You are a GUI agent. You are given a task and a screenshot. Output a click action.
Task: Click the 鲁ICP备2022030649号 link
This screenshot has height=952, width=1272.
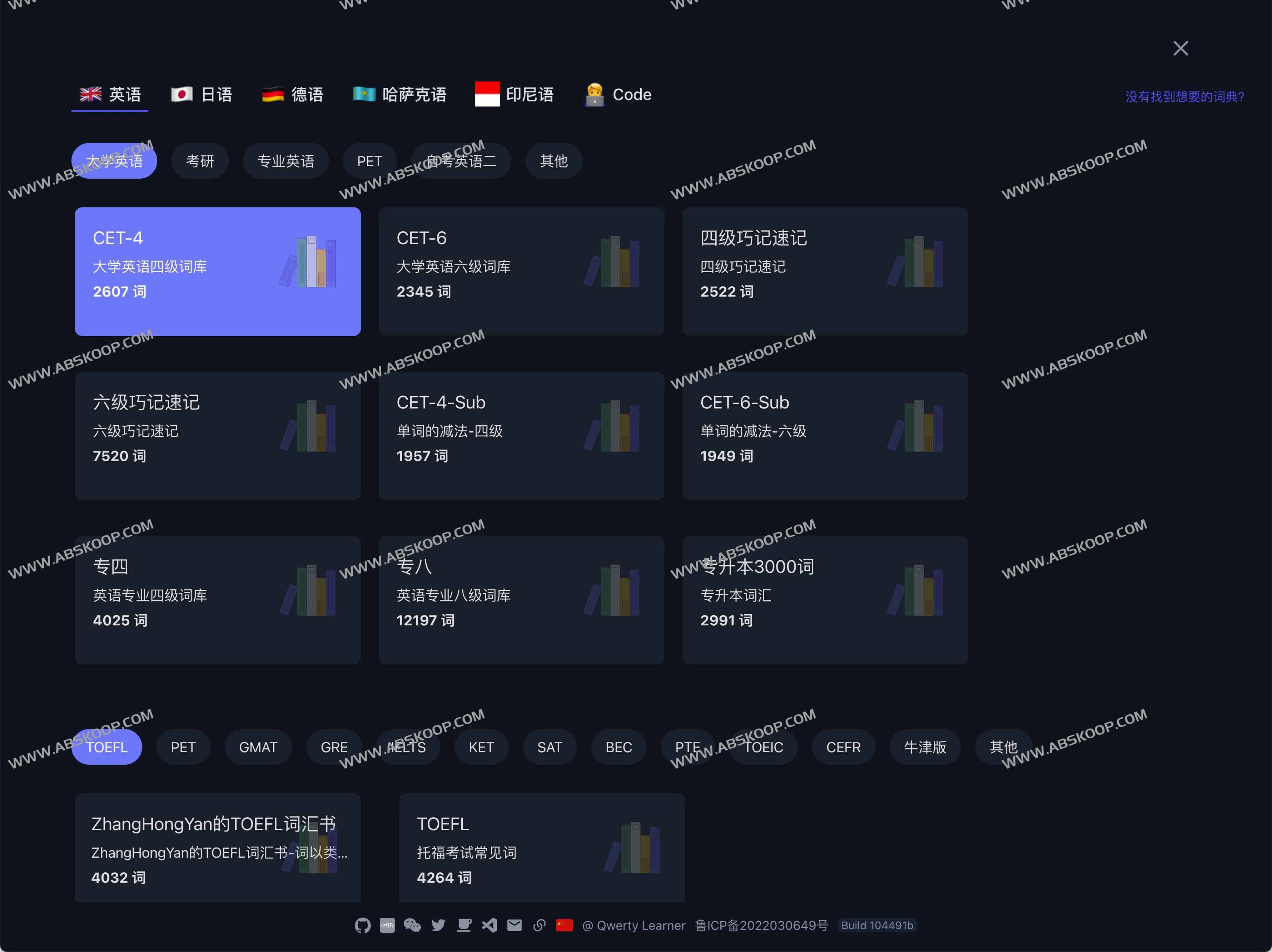[x=761, y=926]
